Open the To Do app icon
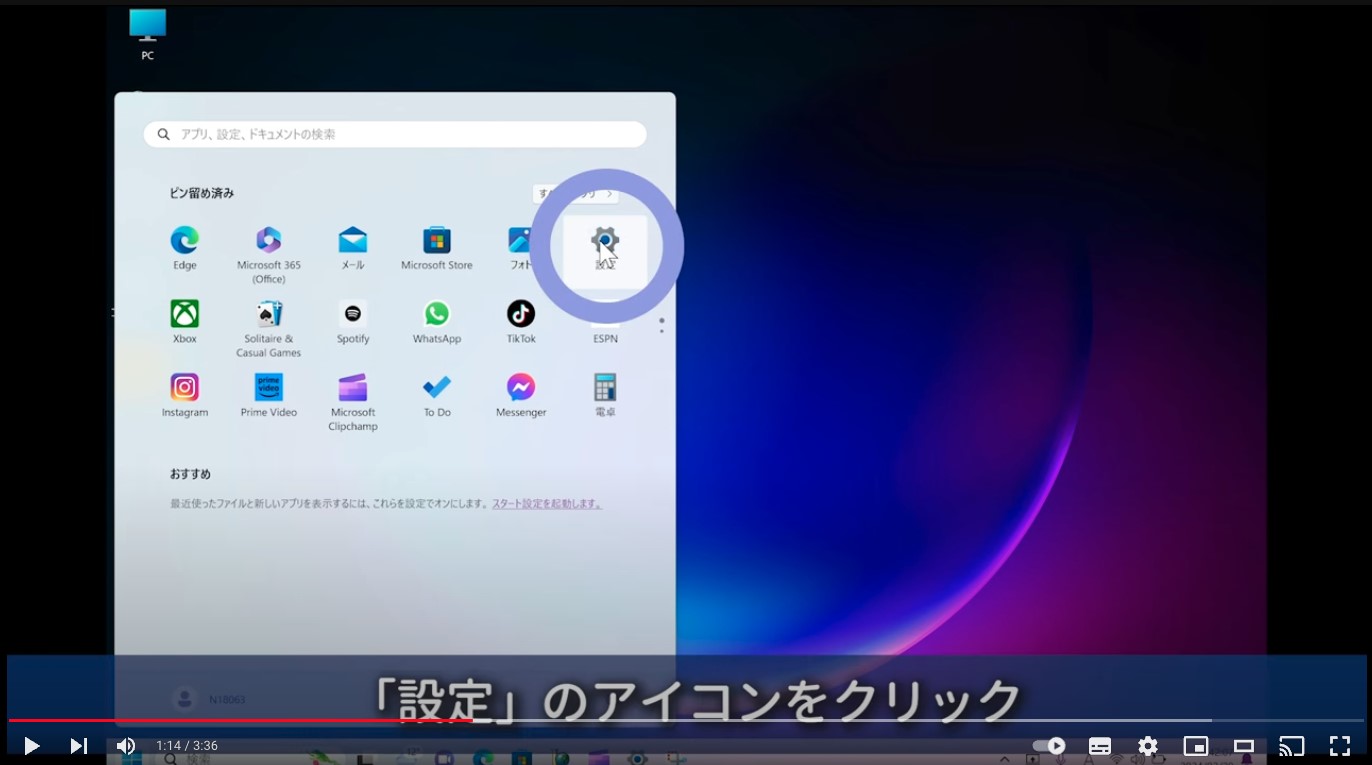The width and height of the screenshot is (1372, 765). pyautogui.click(x=436, y=395)
